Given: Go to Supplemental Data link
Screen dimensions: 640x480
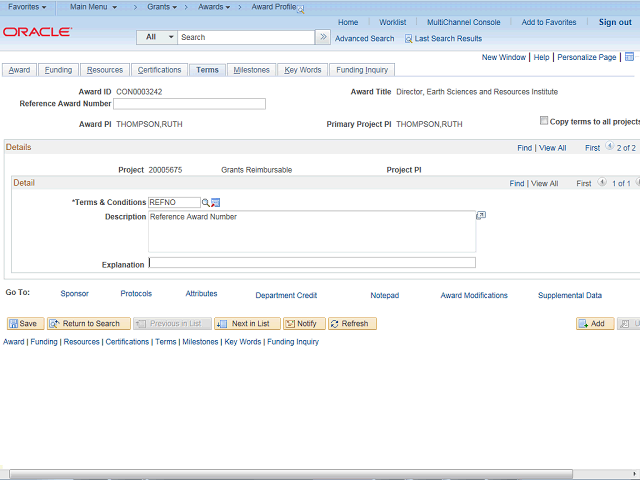Looking at the screenshot, I should [570, 295].
